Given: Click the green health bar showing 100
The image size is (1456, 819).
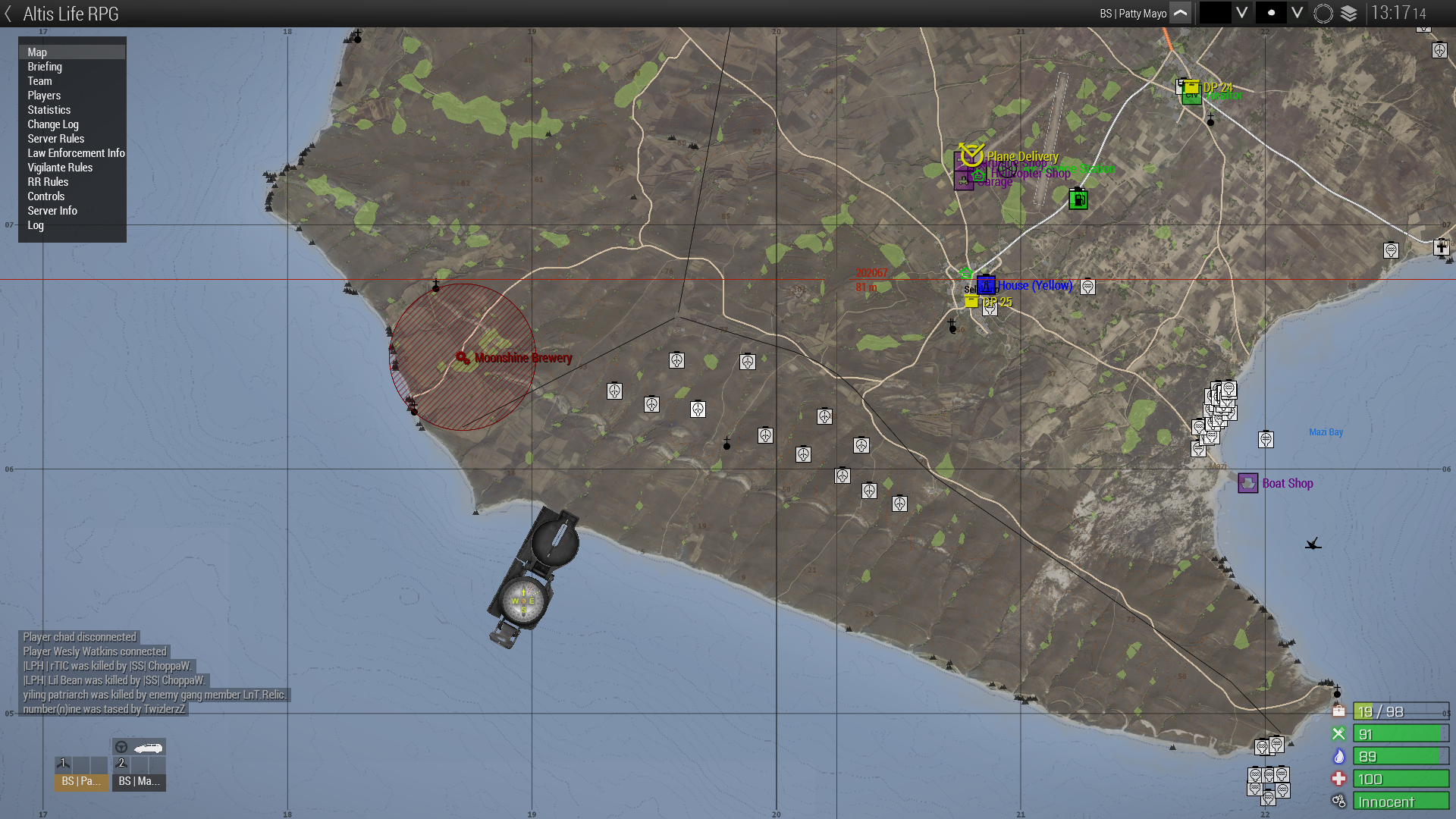Looking at the screenshot, I should pos(1401,779).
